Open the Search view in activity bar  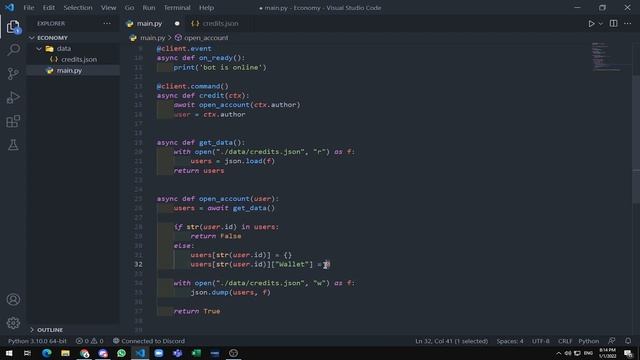click(x=13, y=50)
